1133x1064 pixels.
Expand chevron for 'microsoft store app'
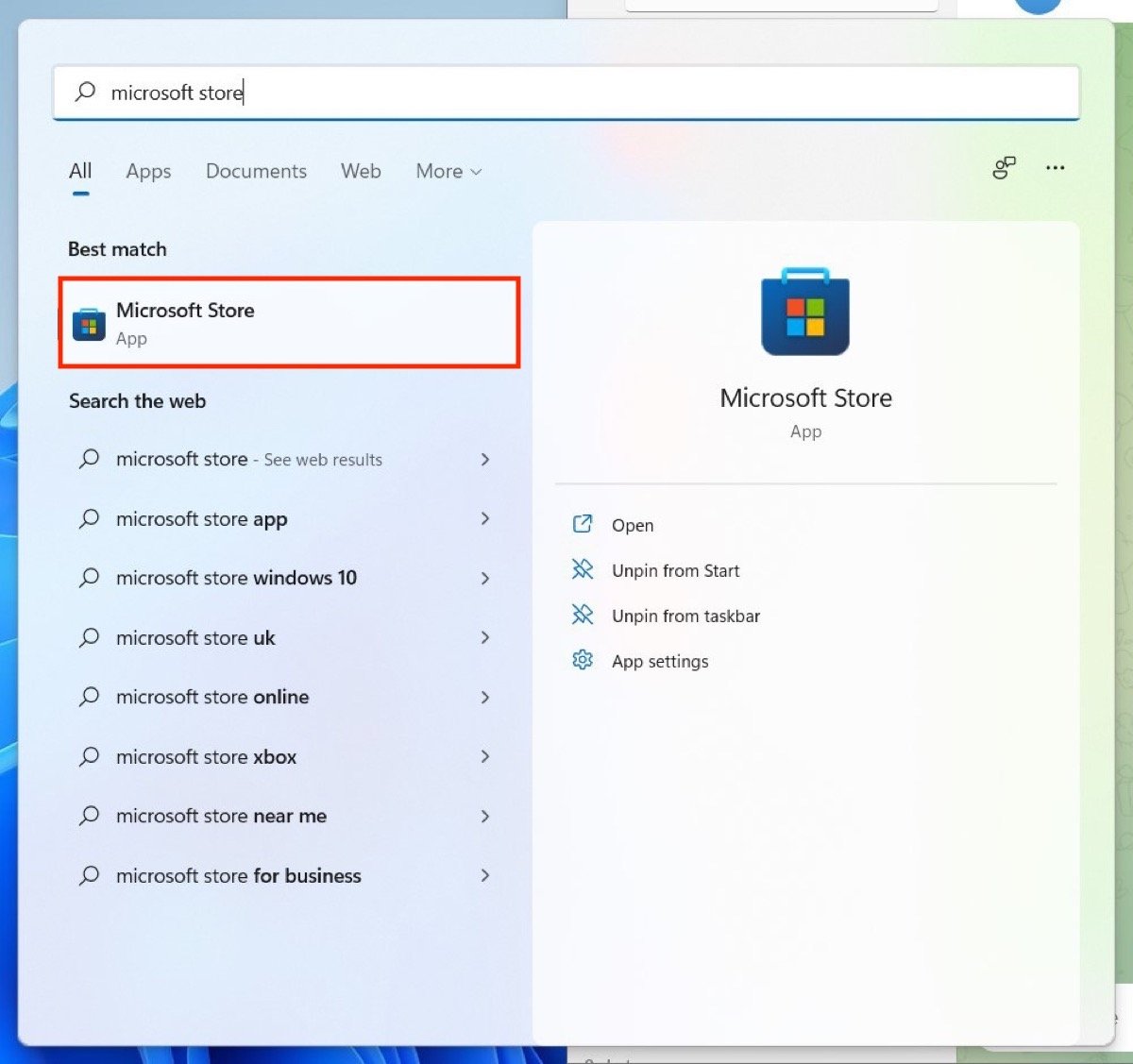click(x=485, y=518)
